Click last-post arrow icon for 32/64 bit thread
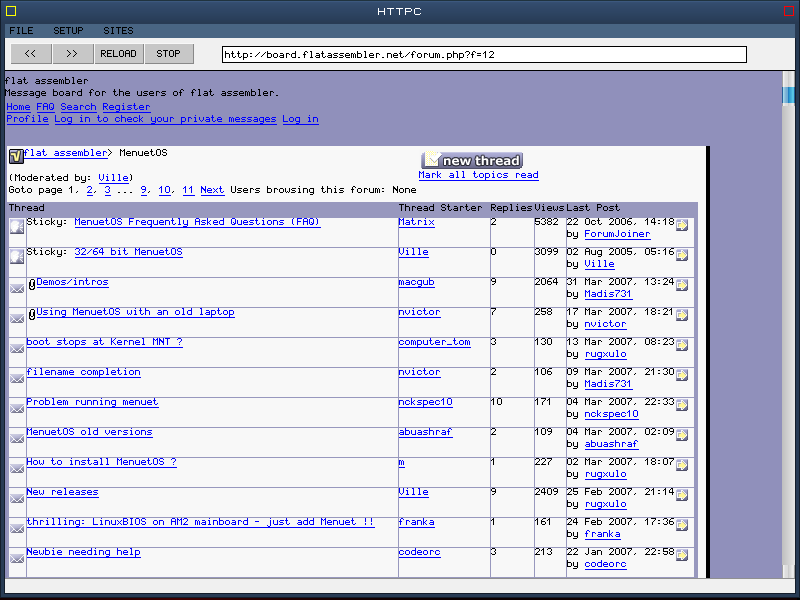The image size is (800, 600). pyautogui.click(x=682, y=255)
